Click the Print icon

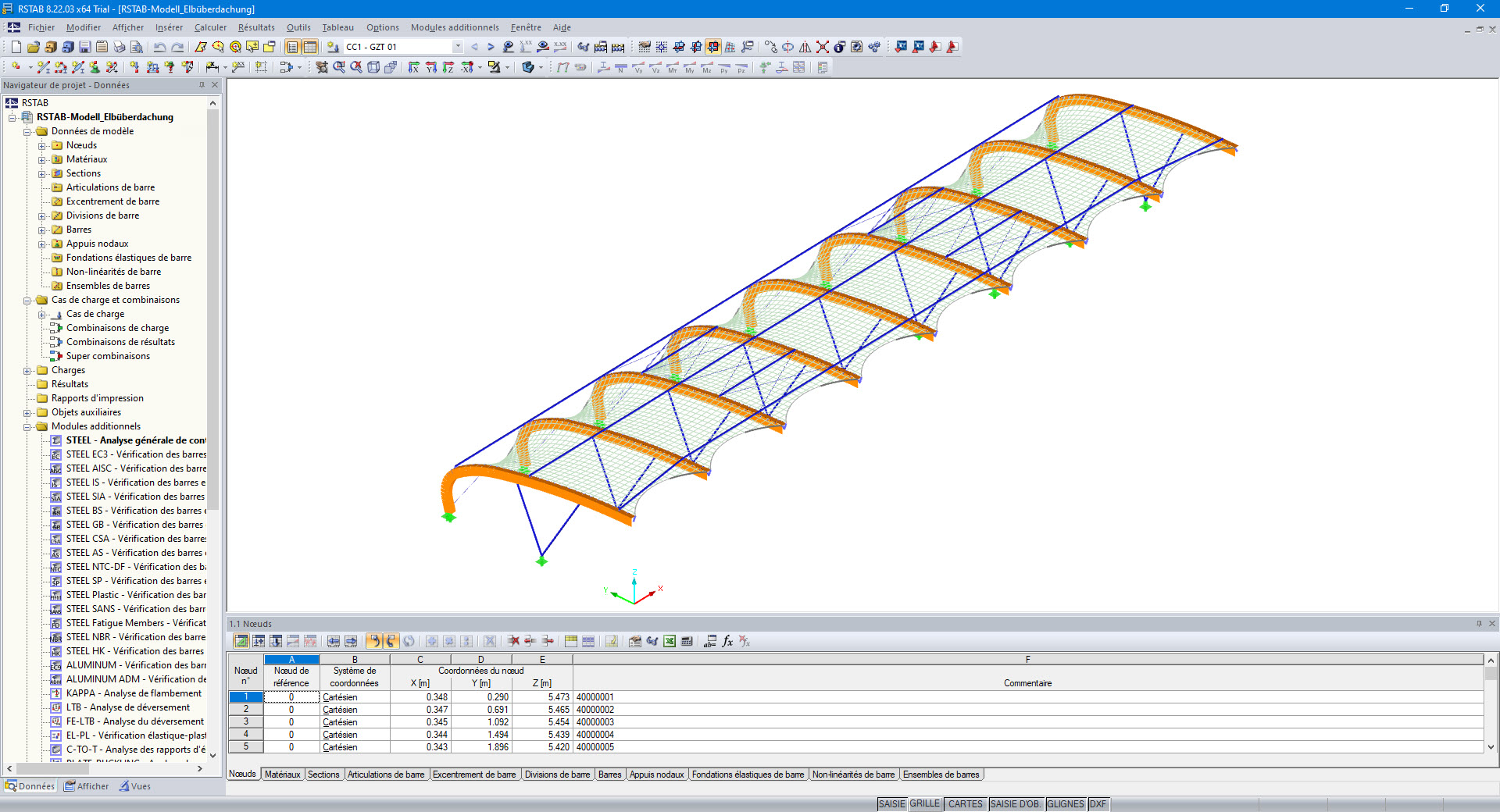[x=119, y=46]
